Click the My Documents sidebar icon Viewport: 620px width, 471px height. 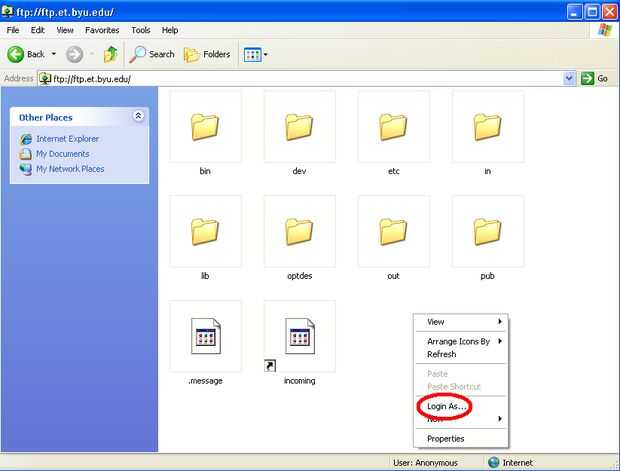tap(26, 154)
